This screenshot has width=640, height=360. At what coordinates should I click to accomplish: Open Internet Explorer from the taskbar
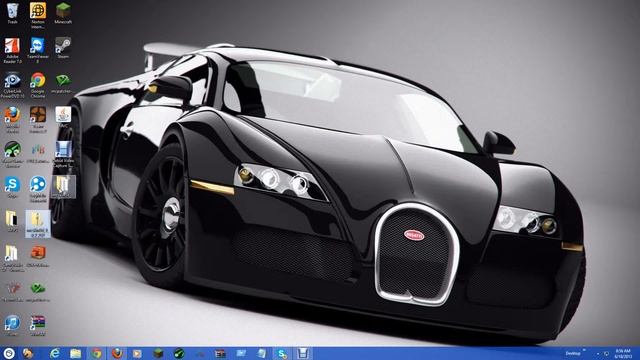click(x=55, y=353)
